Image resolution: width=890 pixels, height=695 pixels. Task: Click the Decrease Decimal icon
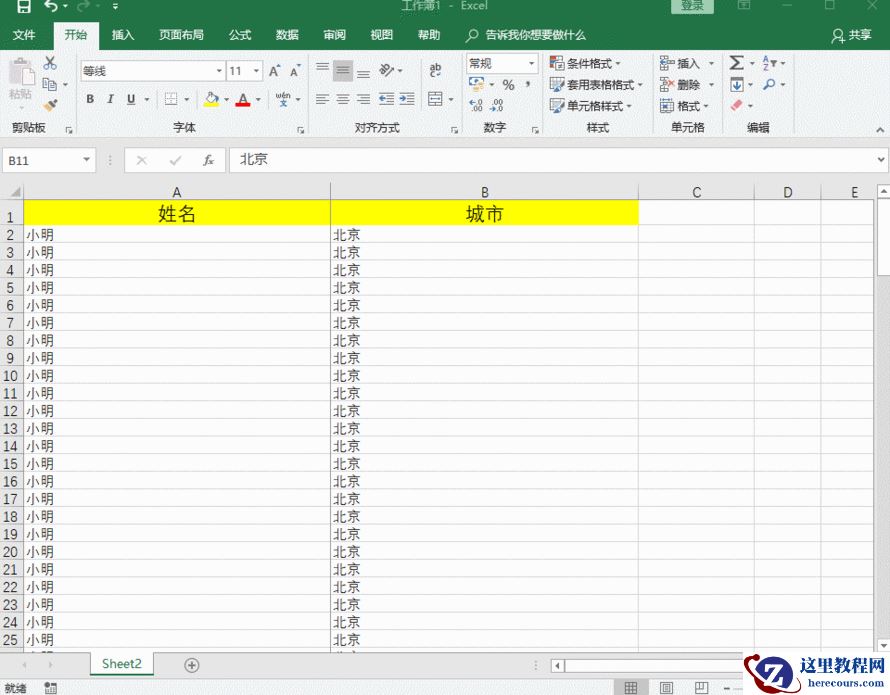[497, 105]
